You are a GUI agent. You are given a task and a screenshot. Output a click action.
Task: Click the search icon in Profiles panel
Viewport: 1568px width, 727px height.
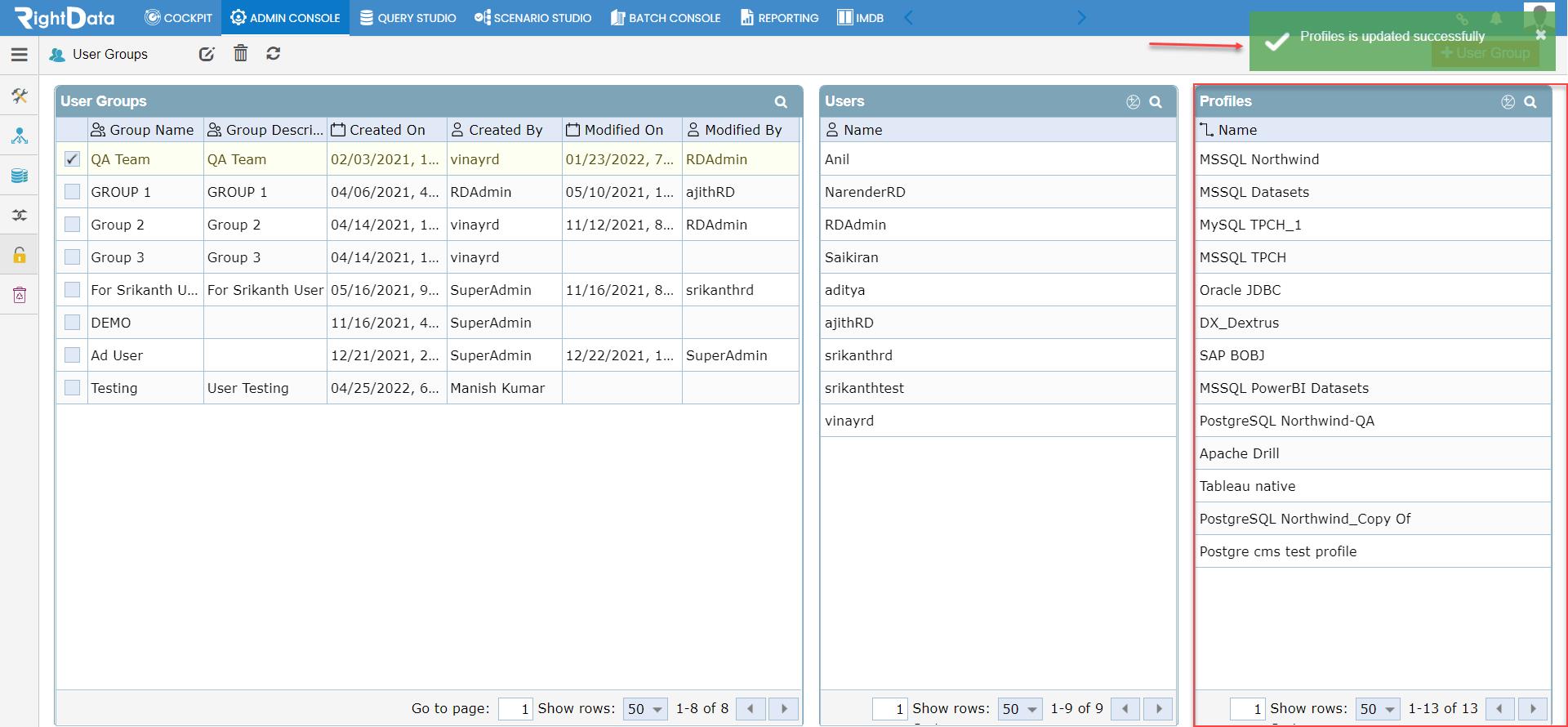pyautogui.click(x=1530, y=102)
